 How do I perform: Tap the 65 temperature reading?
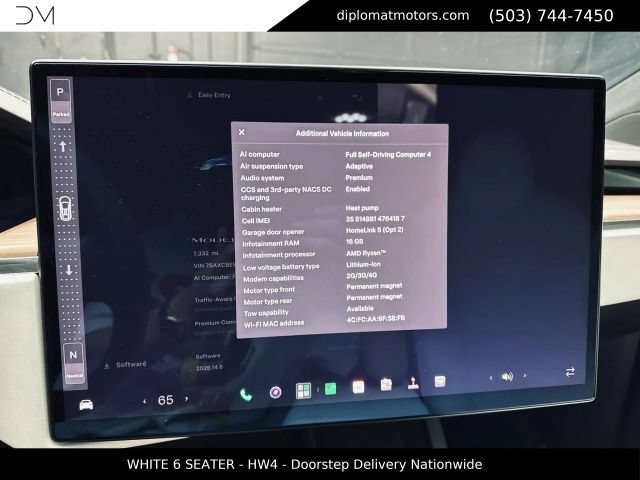[165, 400]
